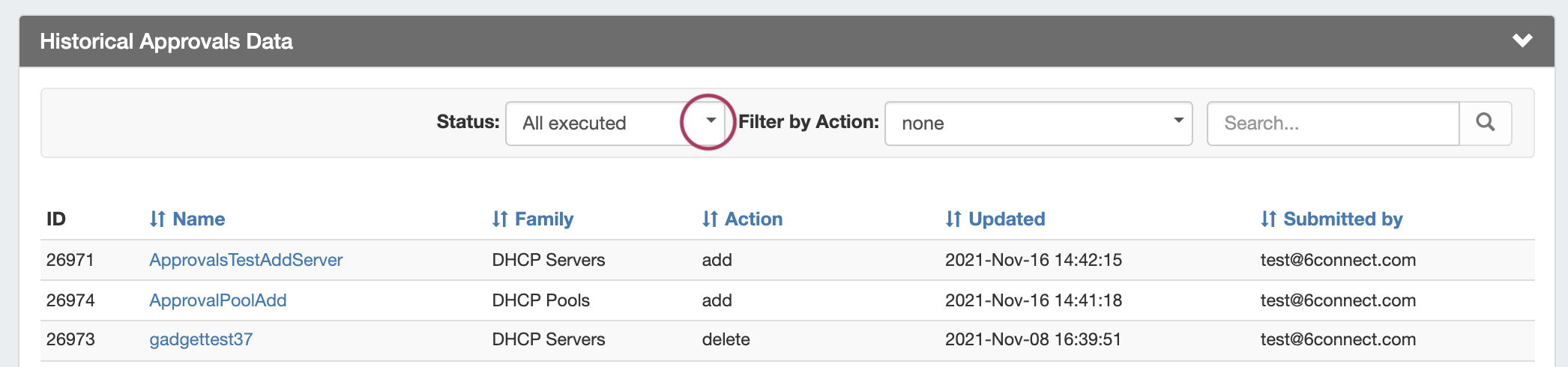Sort the table by Family header text
The height and width of the screenshot is (367, 1568).
[x=544, y=219]
